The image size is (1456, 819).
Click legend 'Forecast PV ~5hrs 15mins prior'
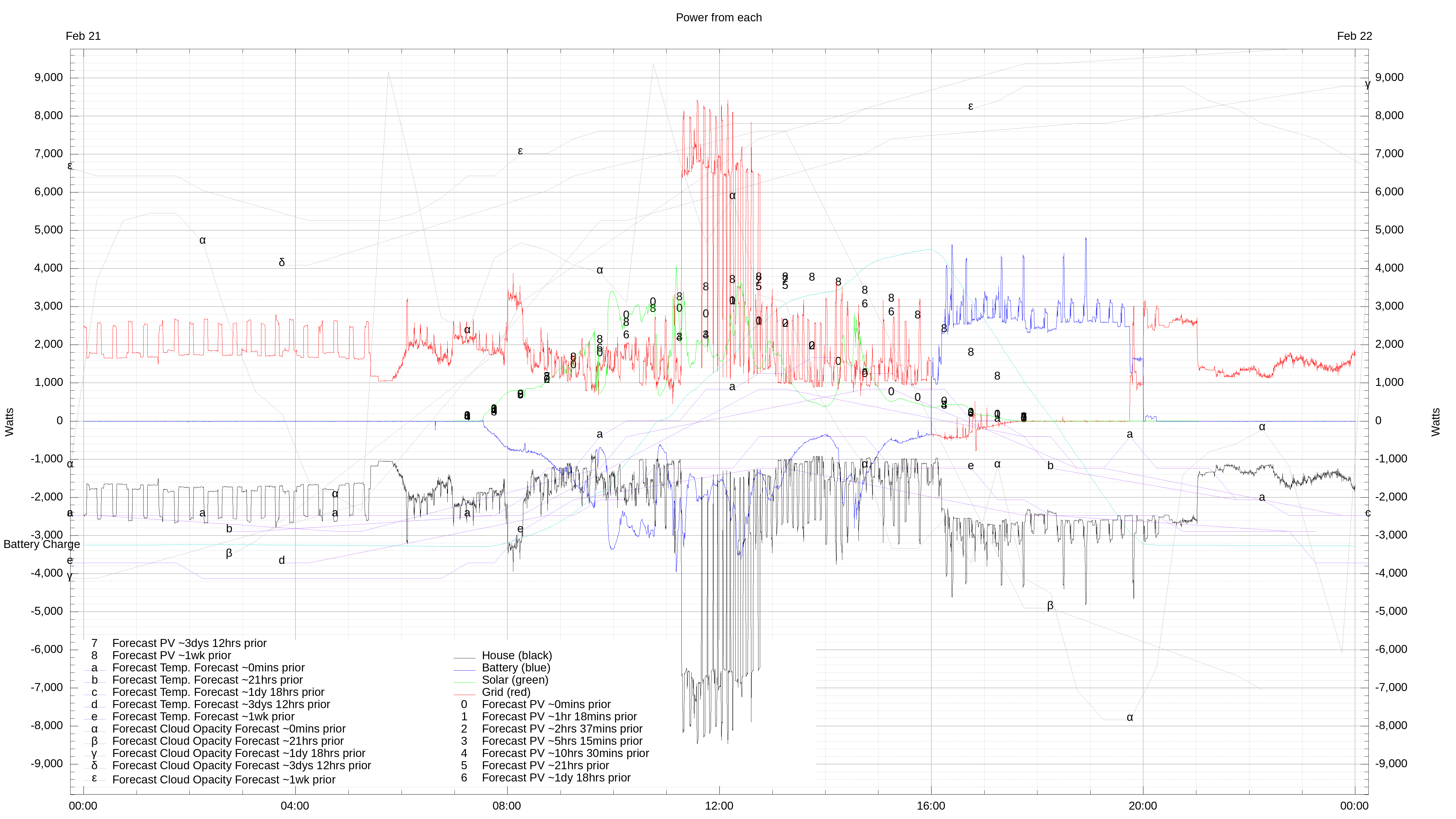(562, 741)
